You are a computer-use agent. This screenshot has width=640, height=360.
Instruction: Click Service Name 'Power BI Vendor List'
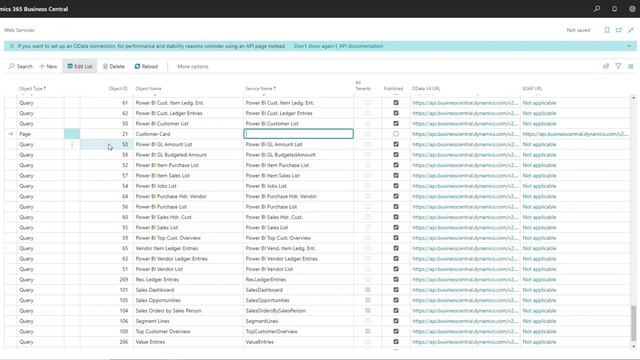(x=269, y=269)
